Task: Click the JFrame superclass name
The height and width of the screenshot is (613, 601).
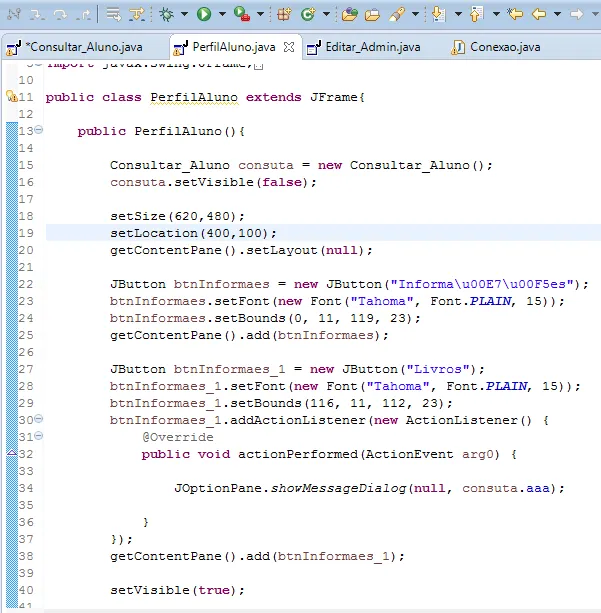Action: click(x=334, y=97)
